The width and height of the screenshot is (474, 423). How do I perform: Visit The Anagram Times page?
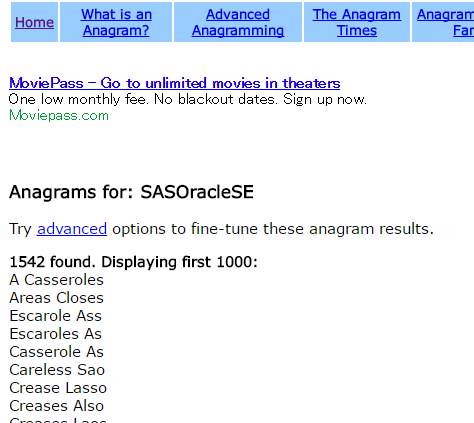356,22
